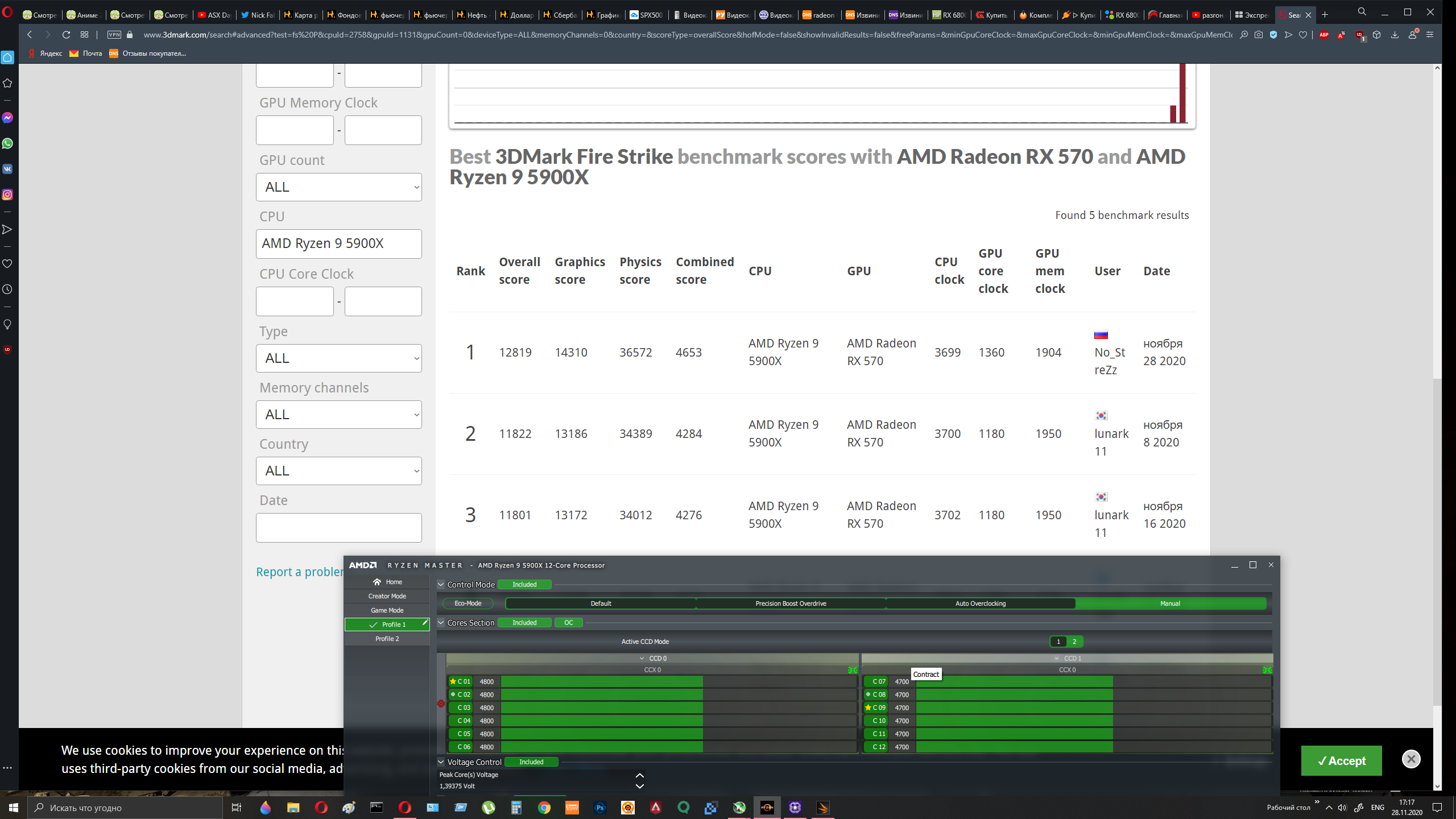
Task: Toggle Eco-Mode in Ryzen Master
Action: click(x=468, y=603)
